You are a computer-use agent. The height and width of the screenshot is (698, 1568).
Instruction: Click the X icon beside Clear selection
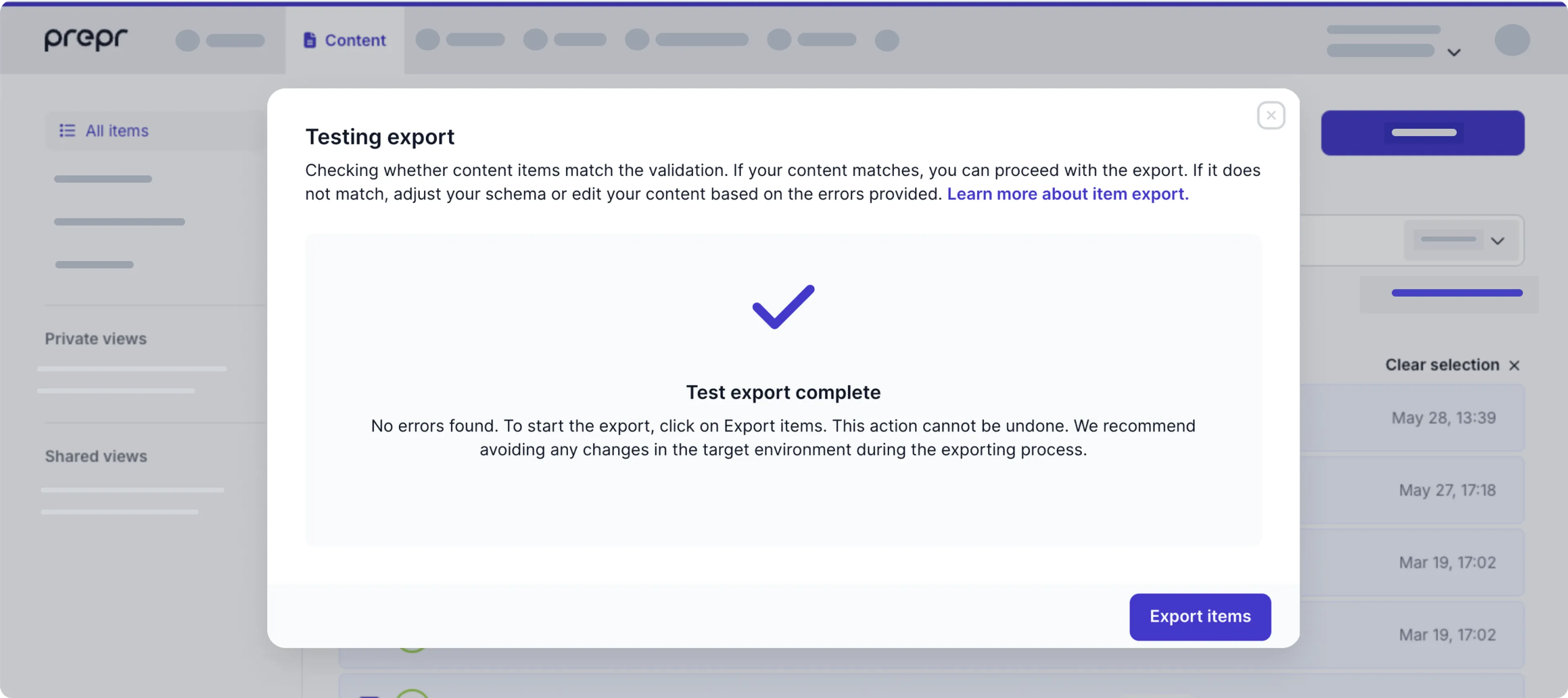pos(1515,365)
